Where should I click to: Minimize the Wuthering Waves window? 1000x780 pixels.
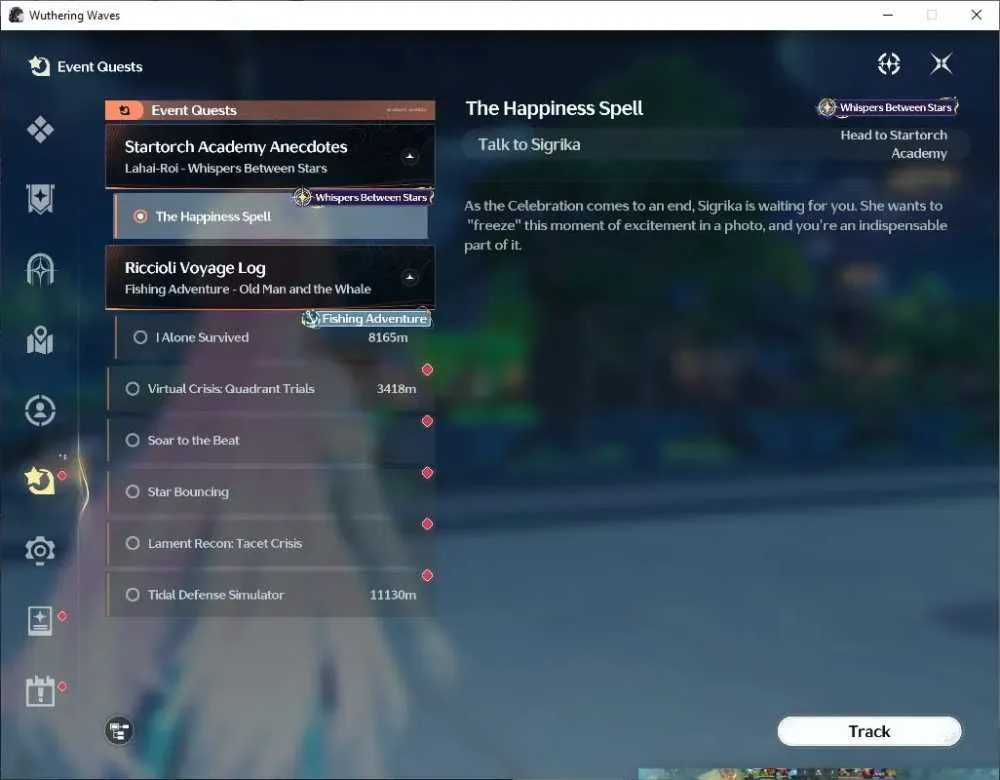(x=888, y=15)
